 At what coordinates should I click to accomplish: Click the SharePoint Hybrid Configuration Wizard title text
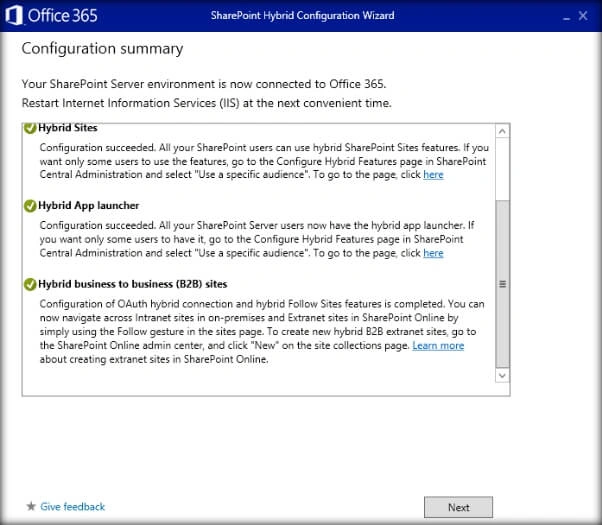coord(303,16)
